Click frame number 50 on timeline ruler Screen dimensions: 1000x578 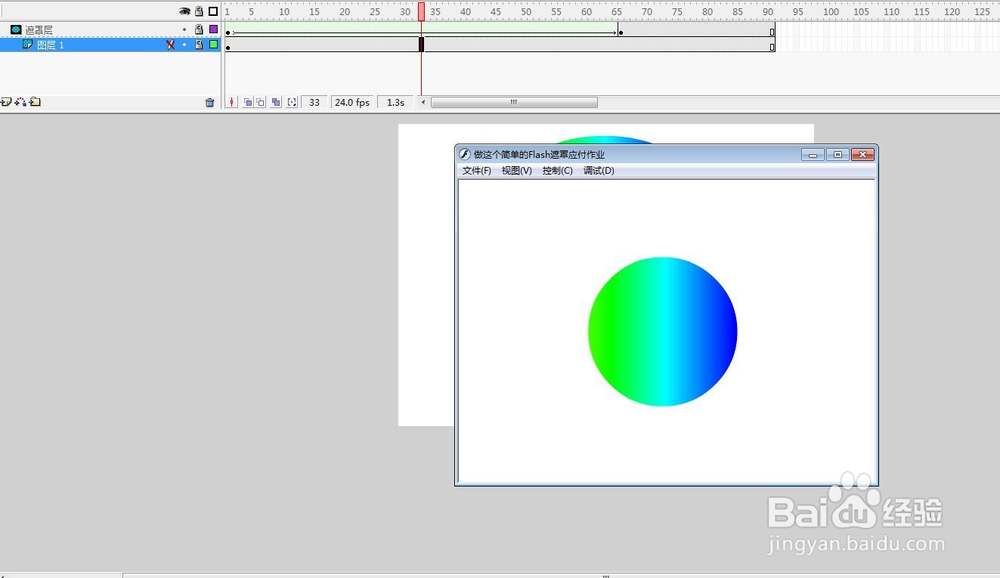point(526,11)
